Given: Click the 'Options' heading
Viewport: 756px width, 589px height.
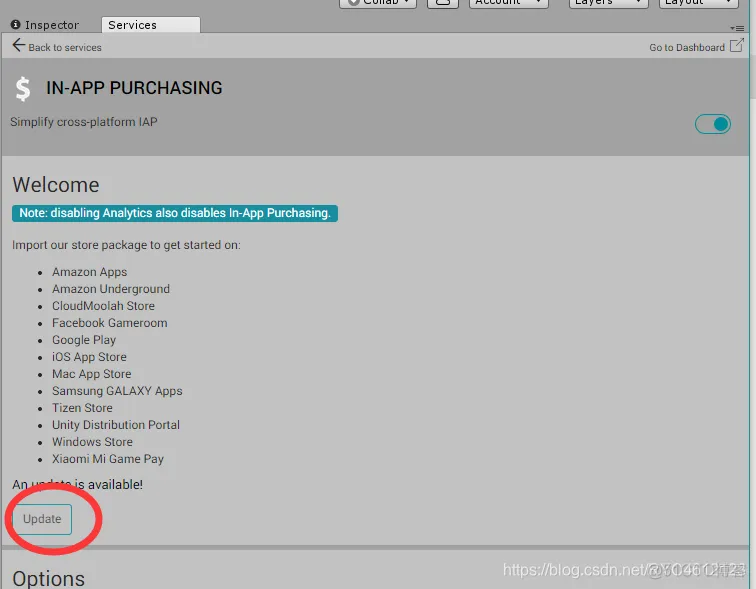Looking at the screenshot, I should [49, 578].
